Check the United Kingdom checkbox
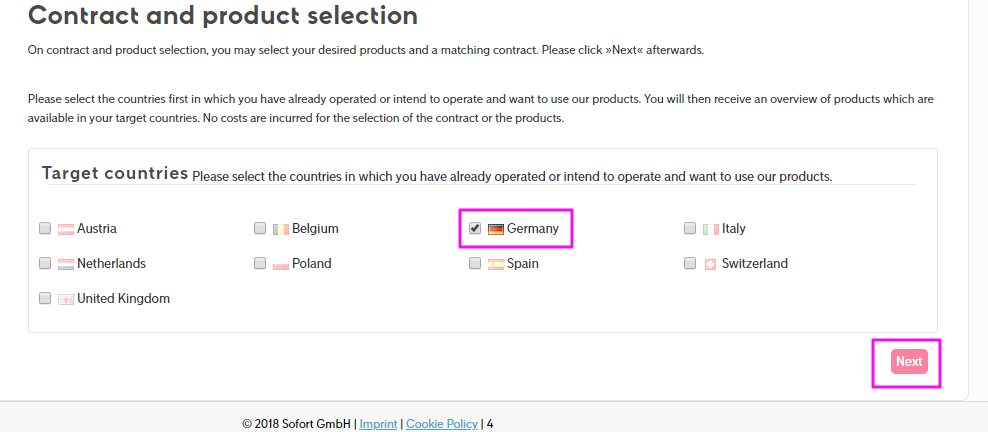Screen dimensions: 988x432 45,298
